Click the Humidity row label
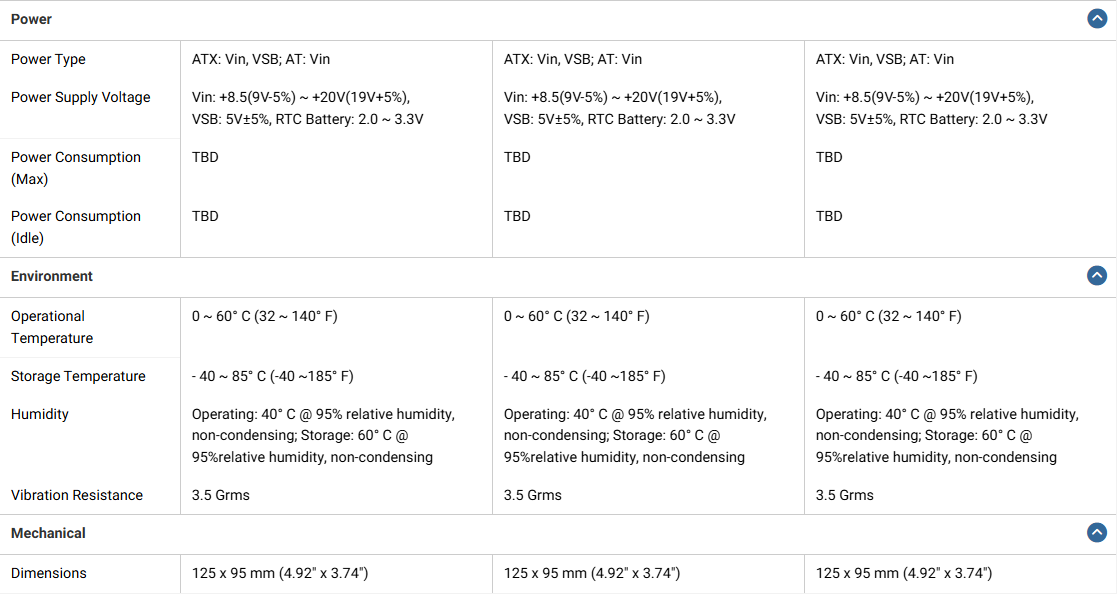 [40, 415]
